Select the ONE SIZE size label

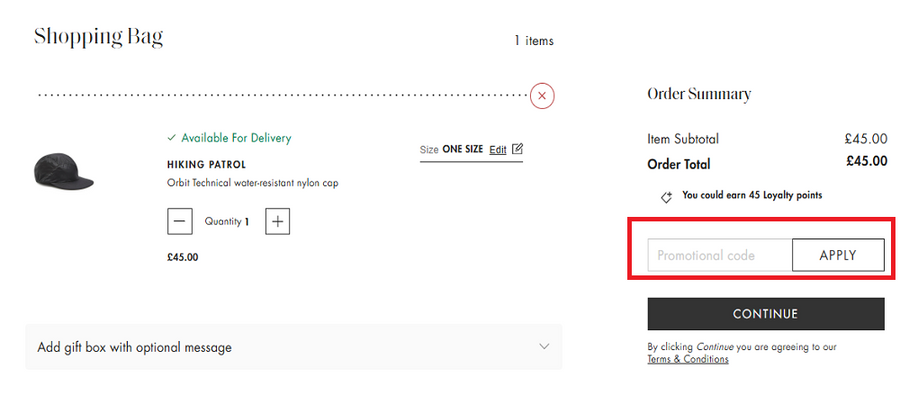462,149
